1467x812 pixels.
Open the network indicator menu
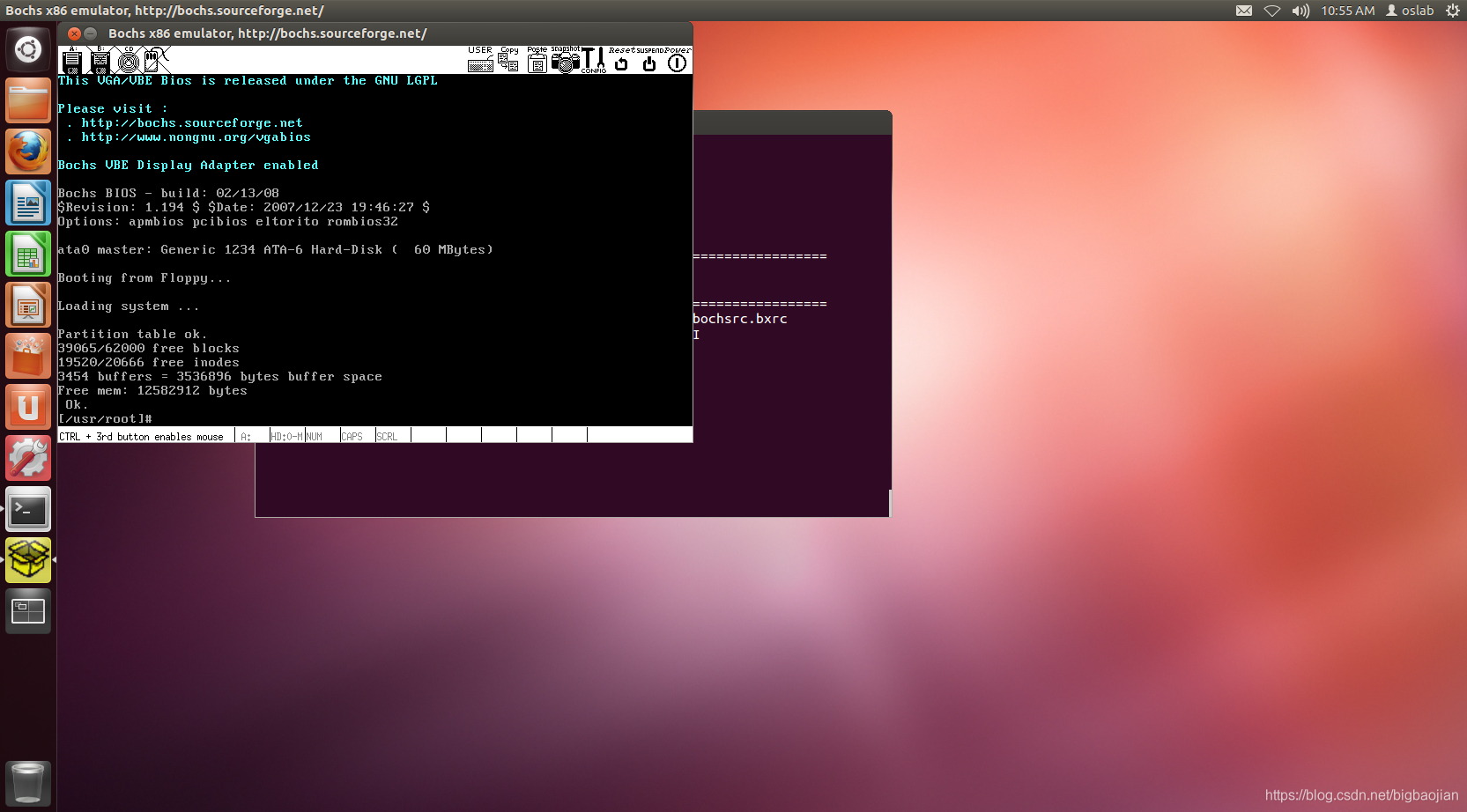[1272, 11]
